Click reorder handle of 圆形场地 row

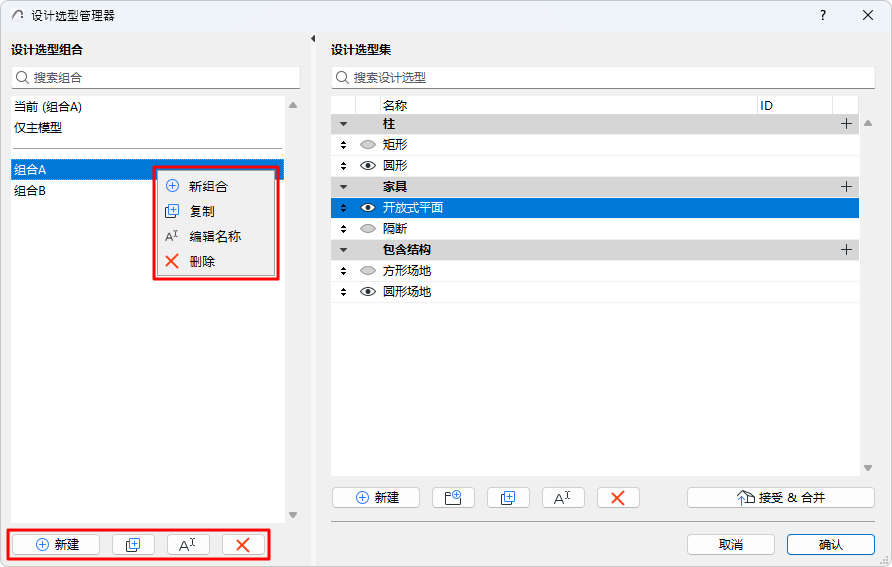click(343, 292)
